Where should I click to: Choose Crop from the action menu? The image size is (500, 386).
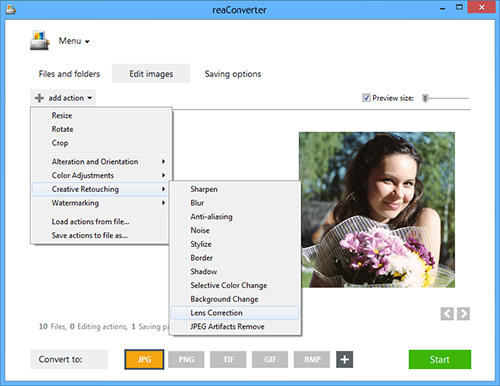(x=101, y=143)
